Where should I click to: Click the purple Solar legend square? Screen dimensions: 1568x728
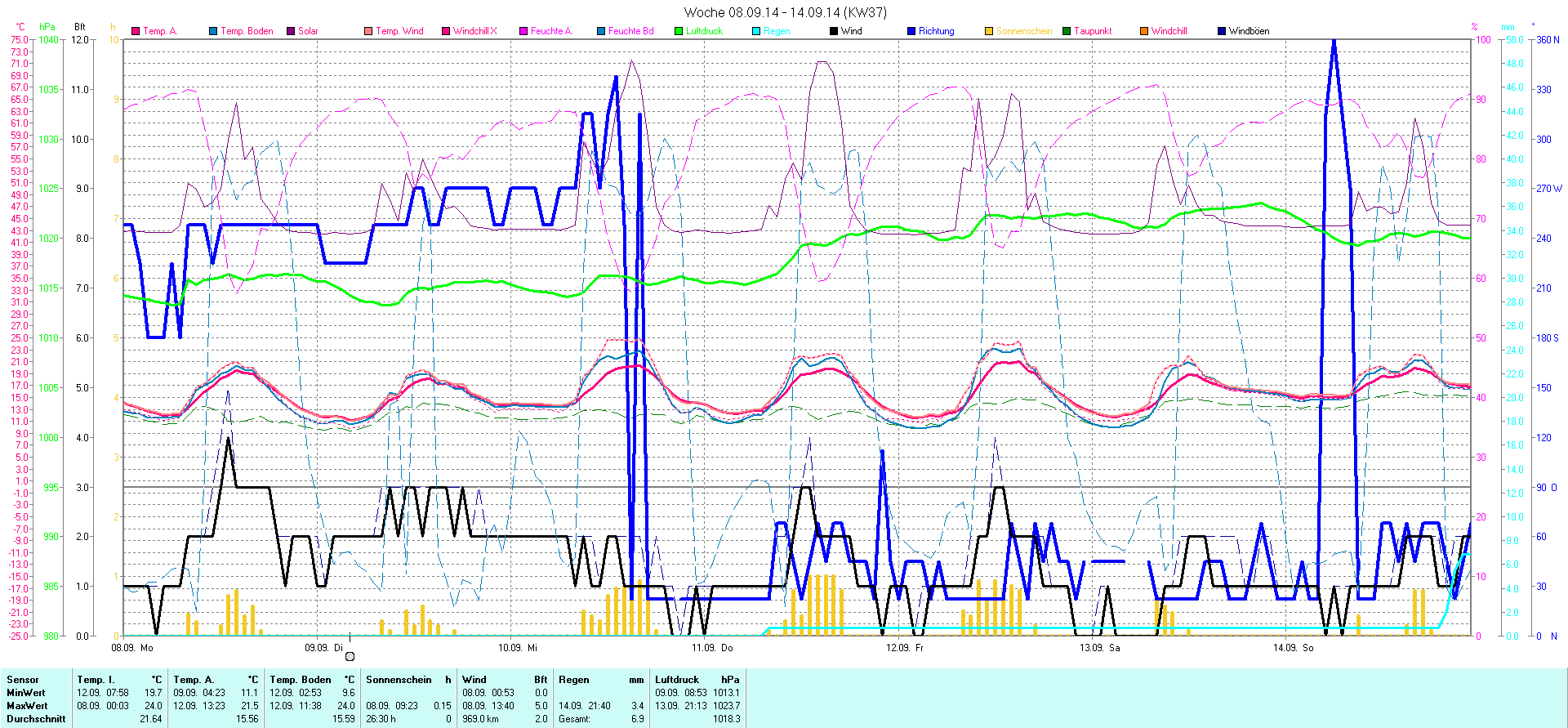(291, 31)
